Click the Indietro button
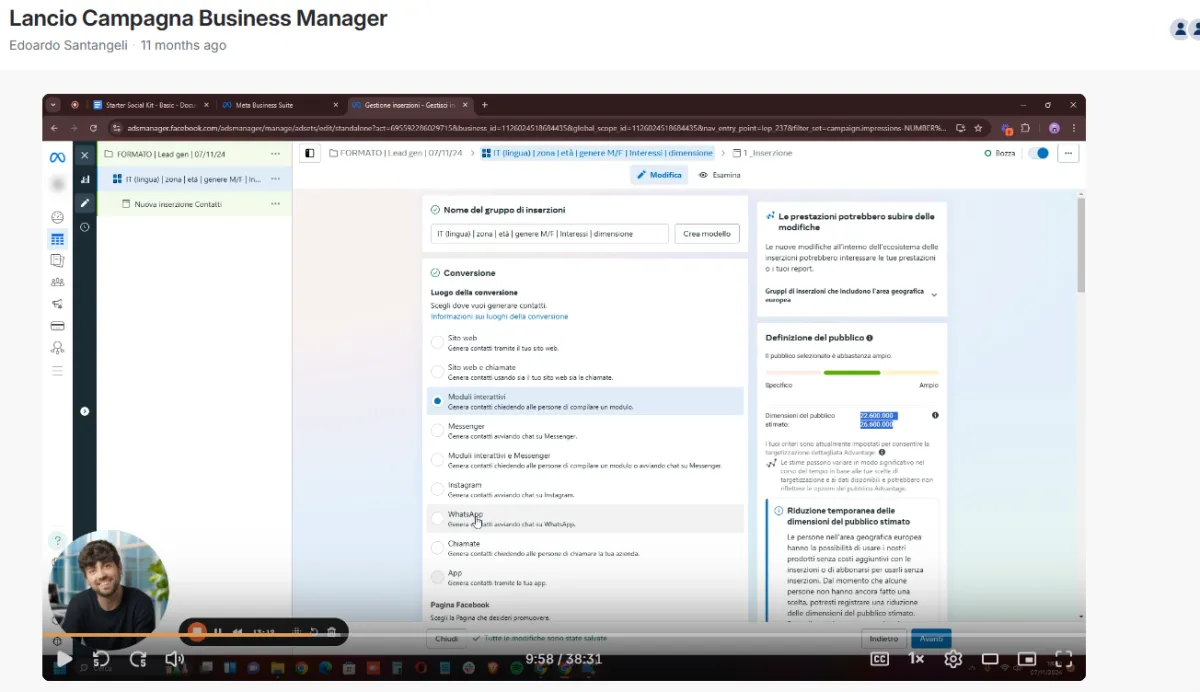 point(883,638)
